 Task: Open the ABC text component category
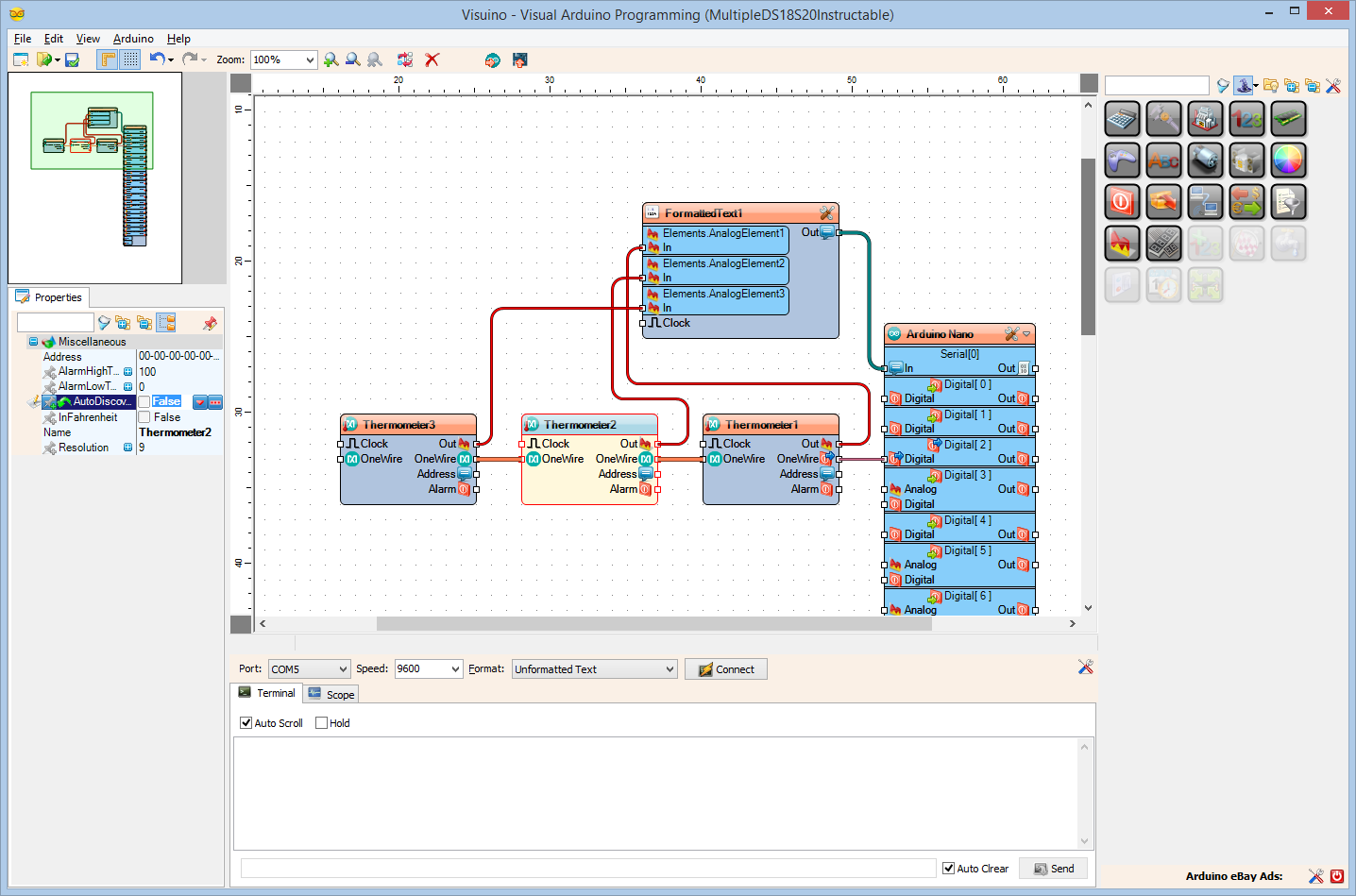[1163, 161]
